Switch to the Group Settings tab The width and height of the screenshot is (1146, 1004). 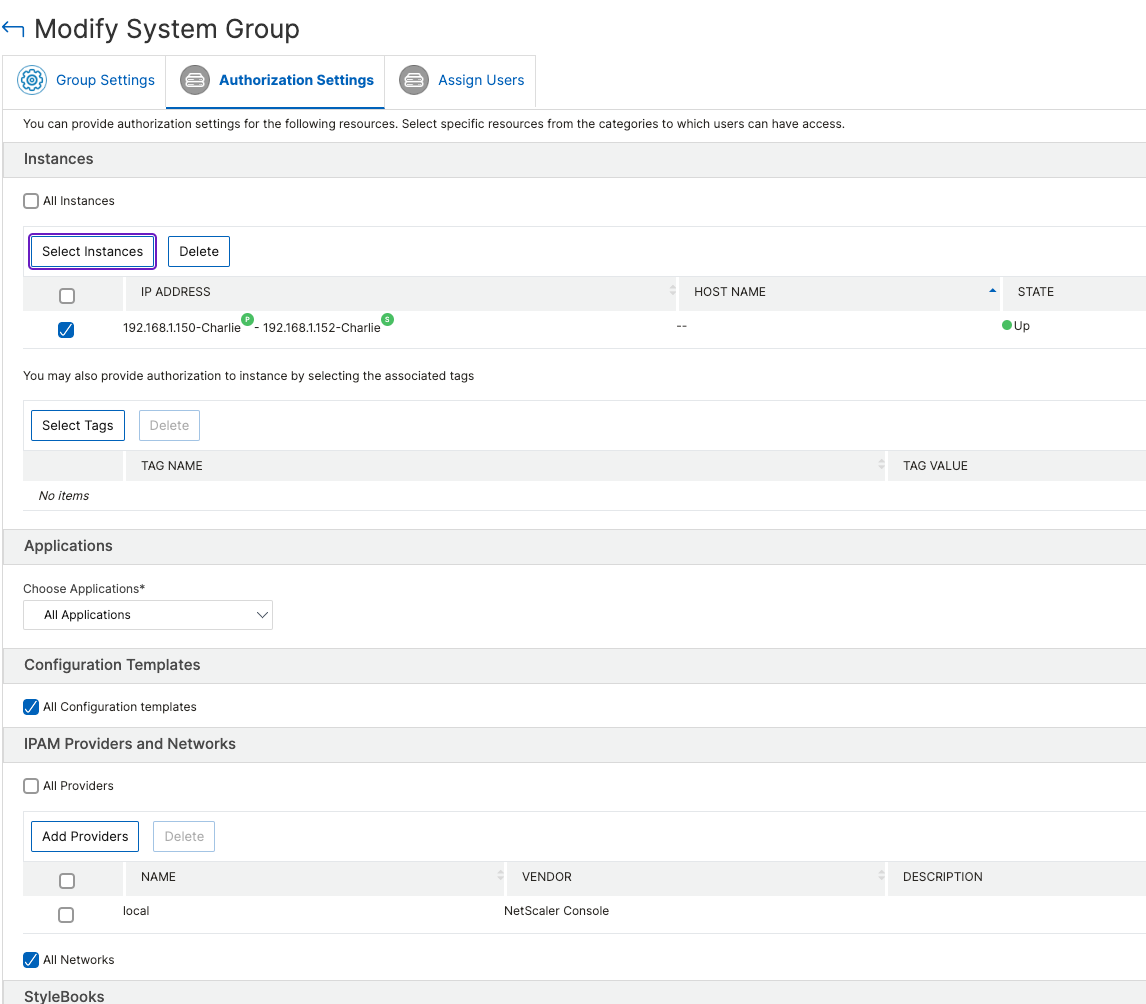(104, 80)
